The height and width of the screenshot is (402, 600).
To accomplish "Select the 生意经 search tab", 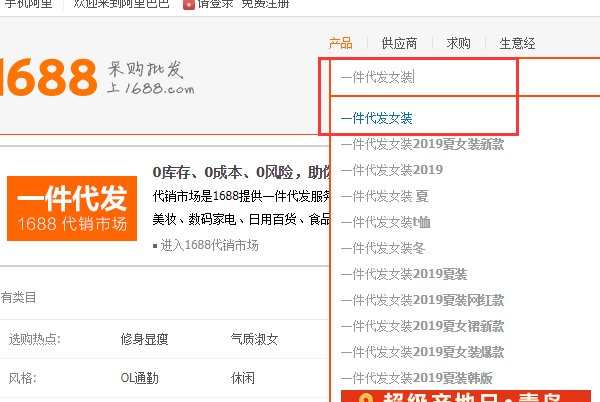I will [x=517, y=43].
